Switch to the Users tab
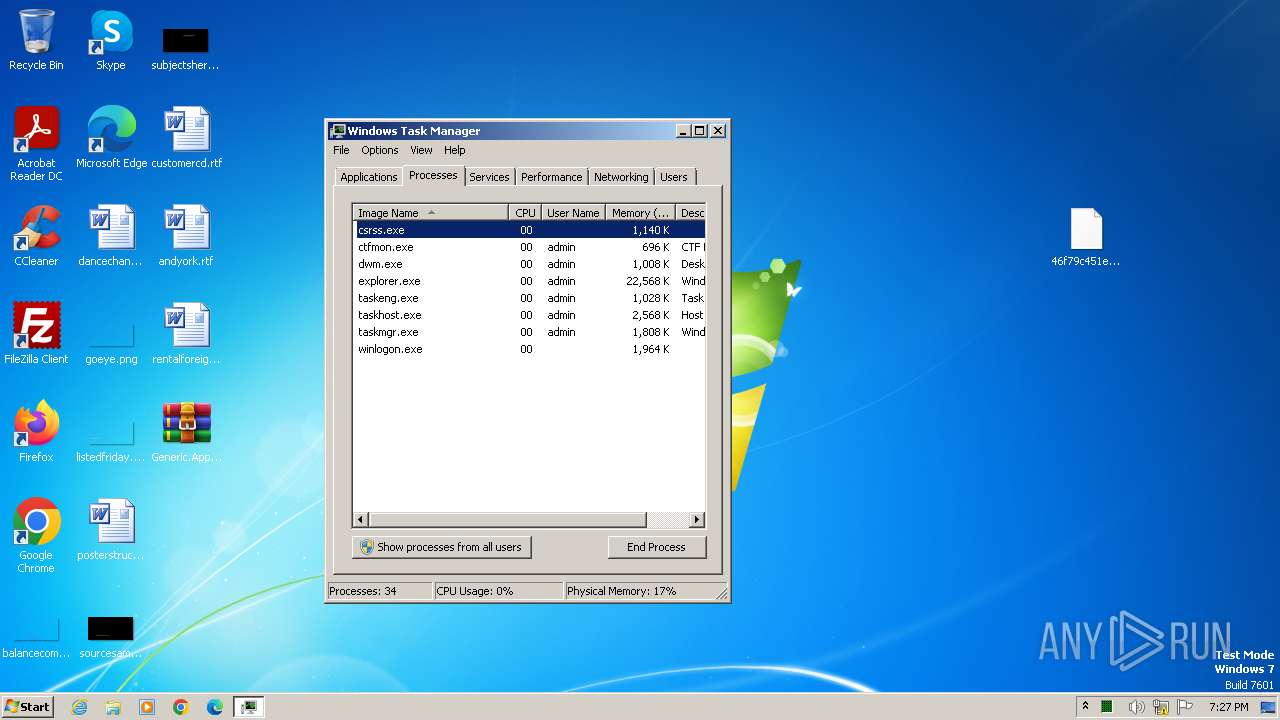The height and width of the screenshot is (720, 1280). coord(674,177)
